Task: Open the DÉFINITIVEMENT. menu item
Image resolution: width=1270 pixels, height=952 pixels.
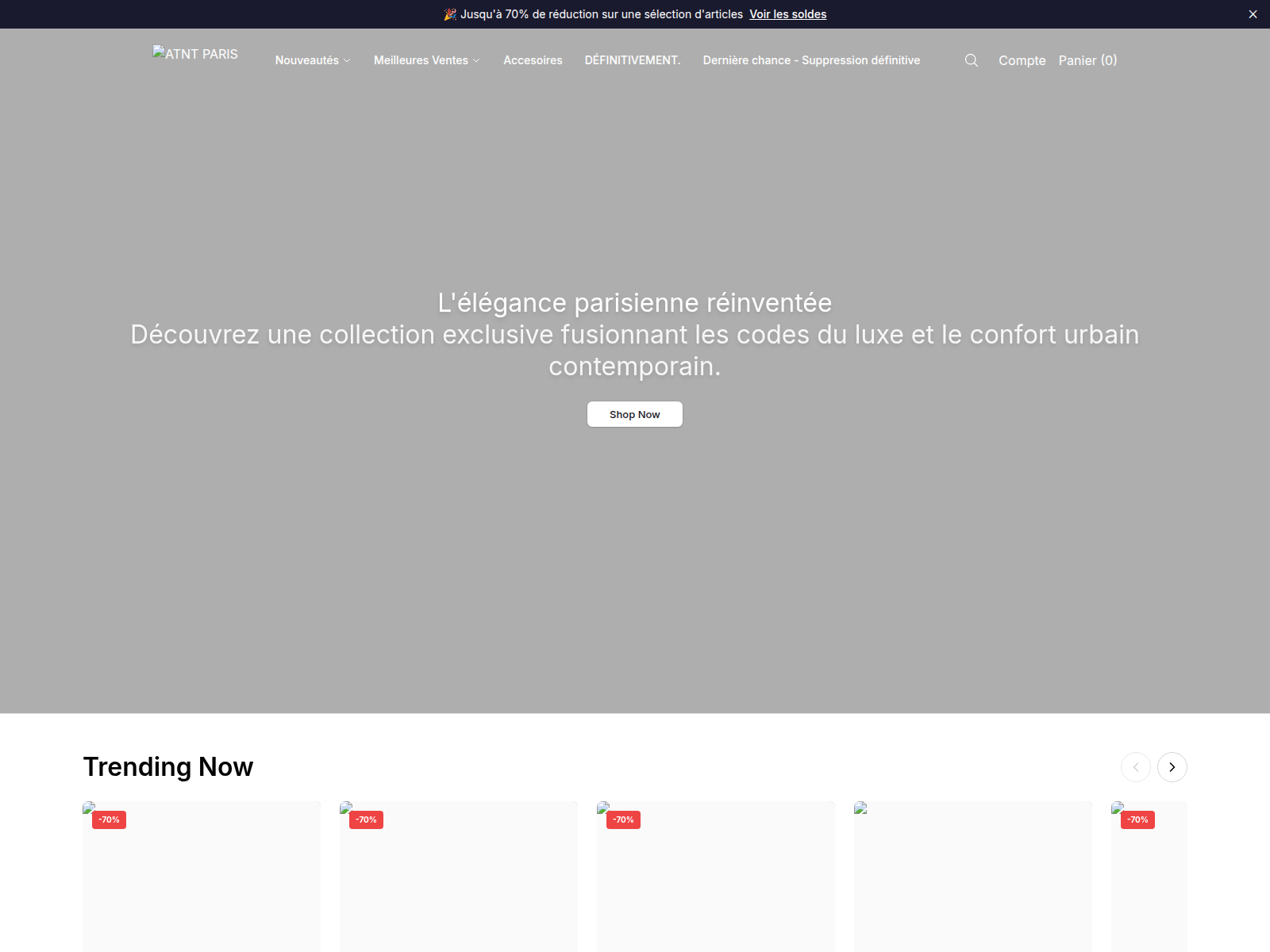Action: [633, 60]
